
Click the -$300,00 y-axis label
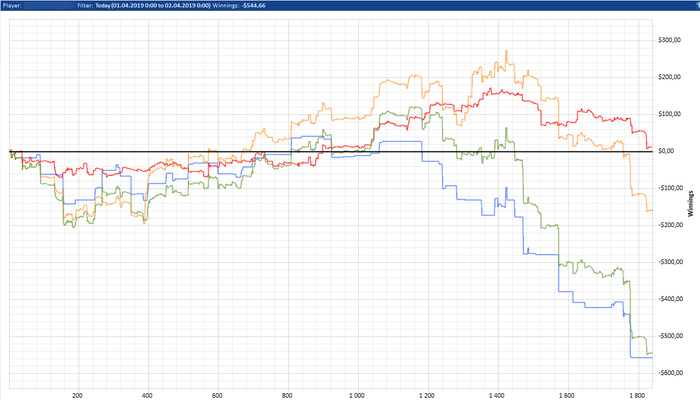point(670,262)
